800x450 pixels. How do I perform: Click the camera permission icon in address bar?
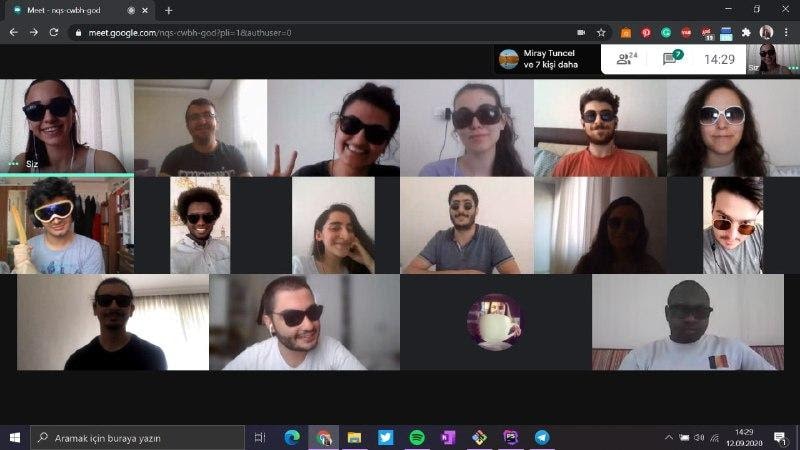[x=581, y=32]
